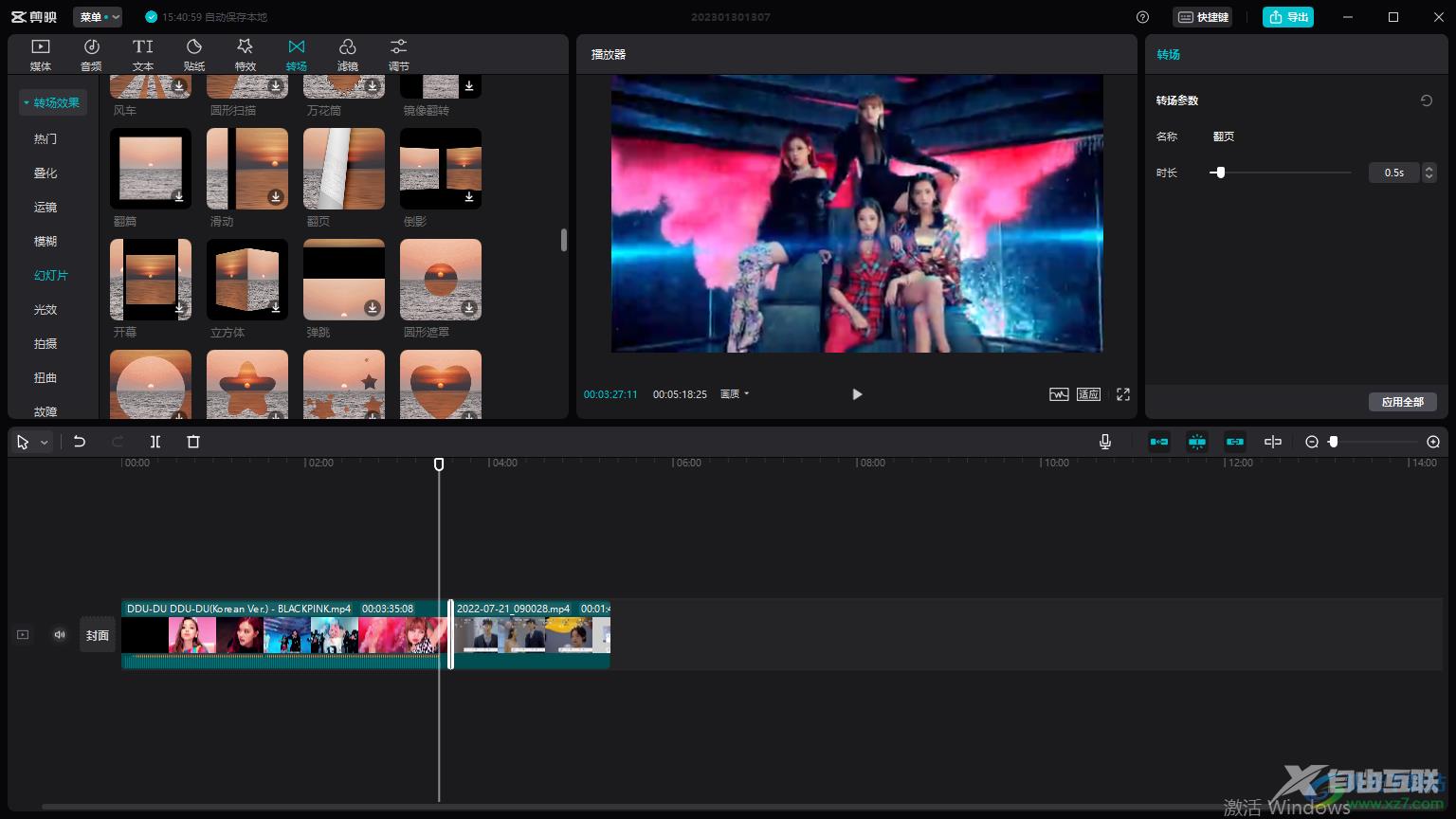Open the help question-mark icon
This screenshot has width=1456, height=819.
(1142, 17)
